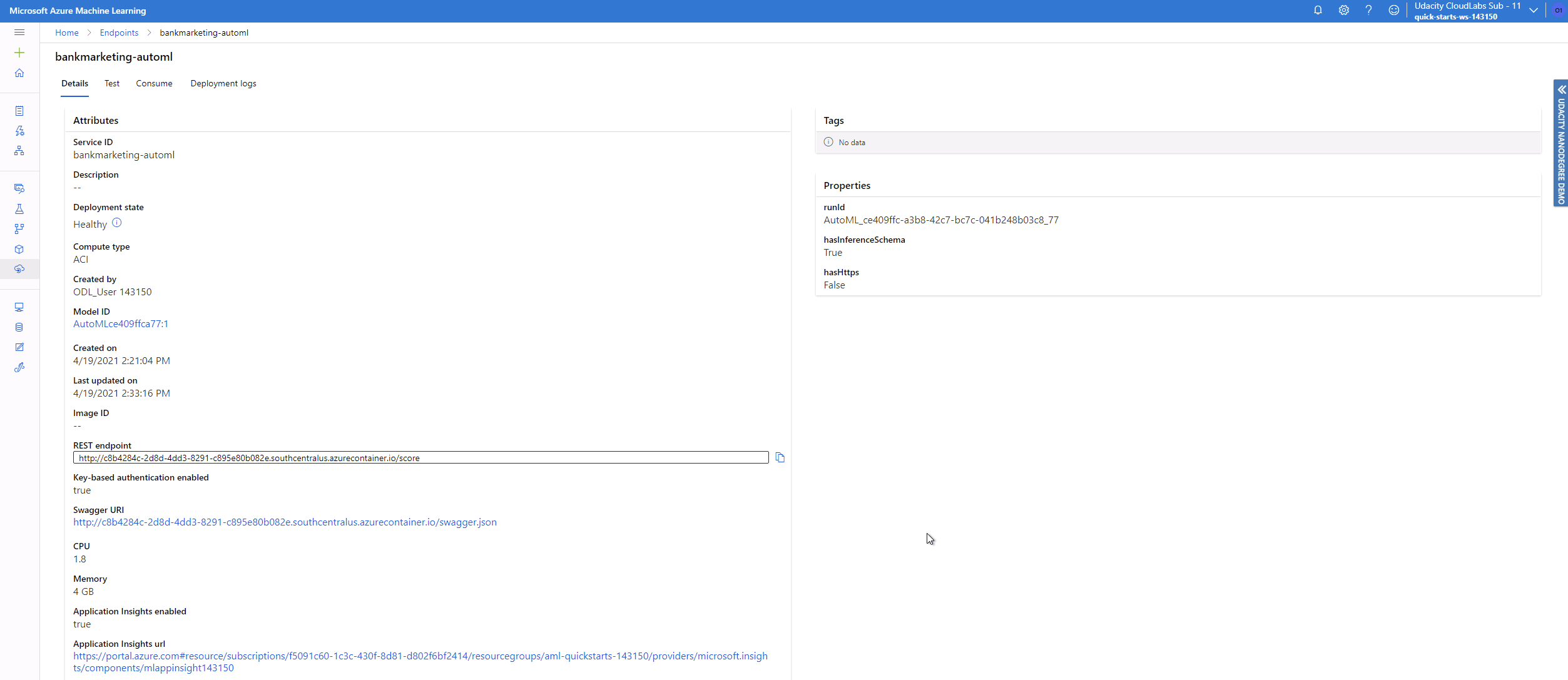Open Experiments flask icon in sidebar
Image resolution: width=1568 pixels, height=680 pixels.
[x=19, y=209]
